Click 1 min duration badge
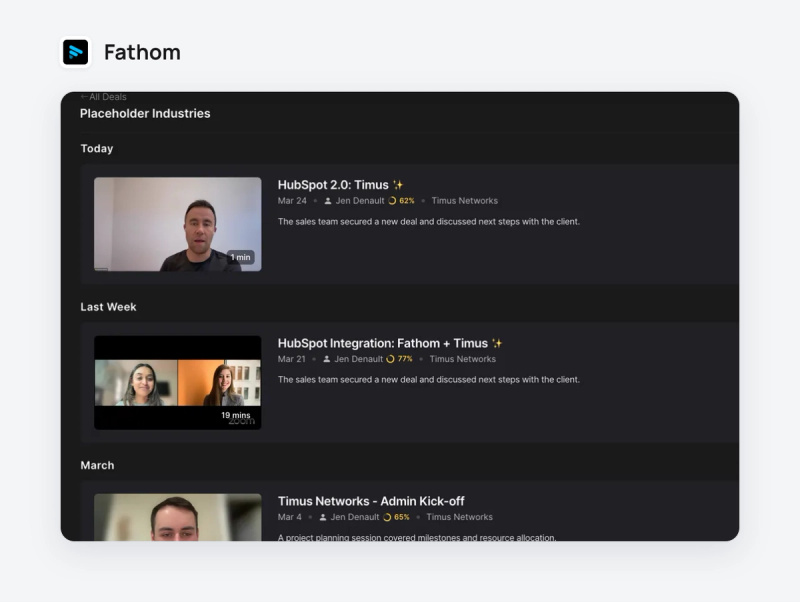 coord(240,257)
